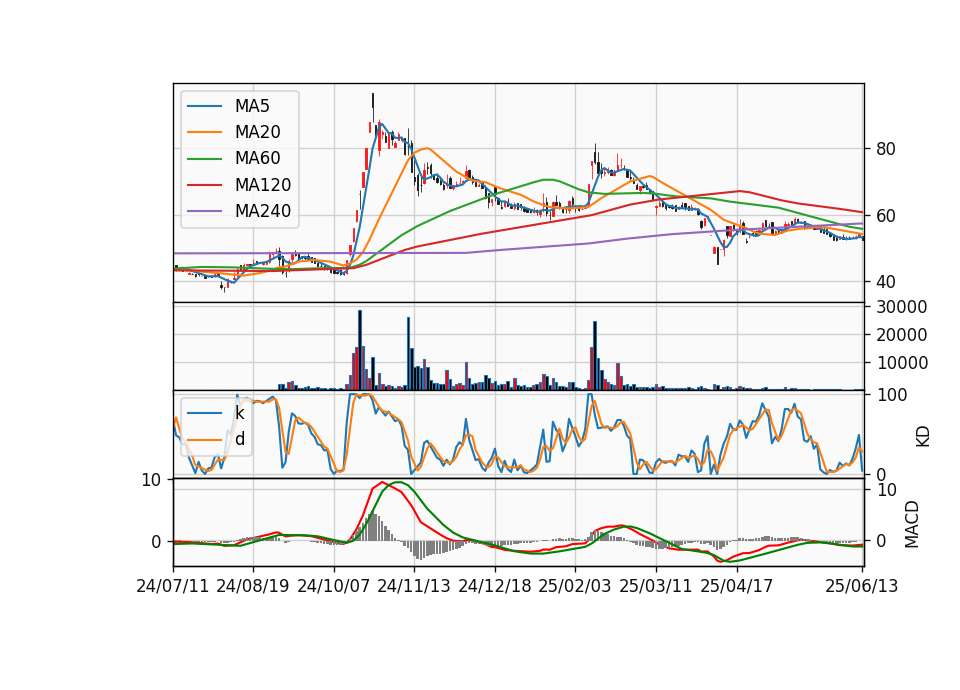Click the k legend label in KD panel

[x=239, y=413]
